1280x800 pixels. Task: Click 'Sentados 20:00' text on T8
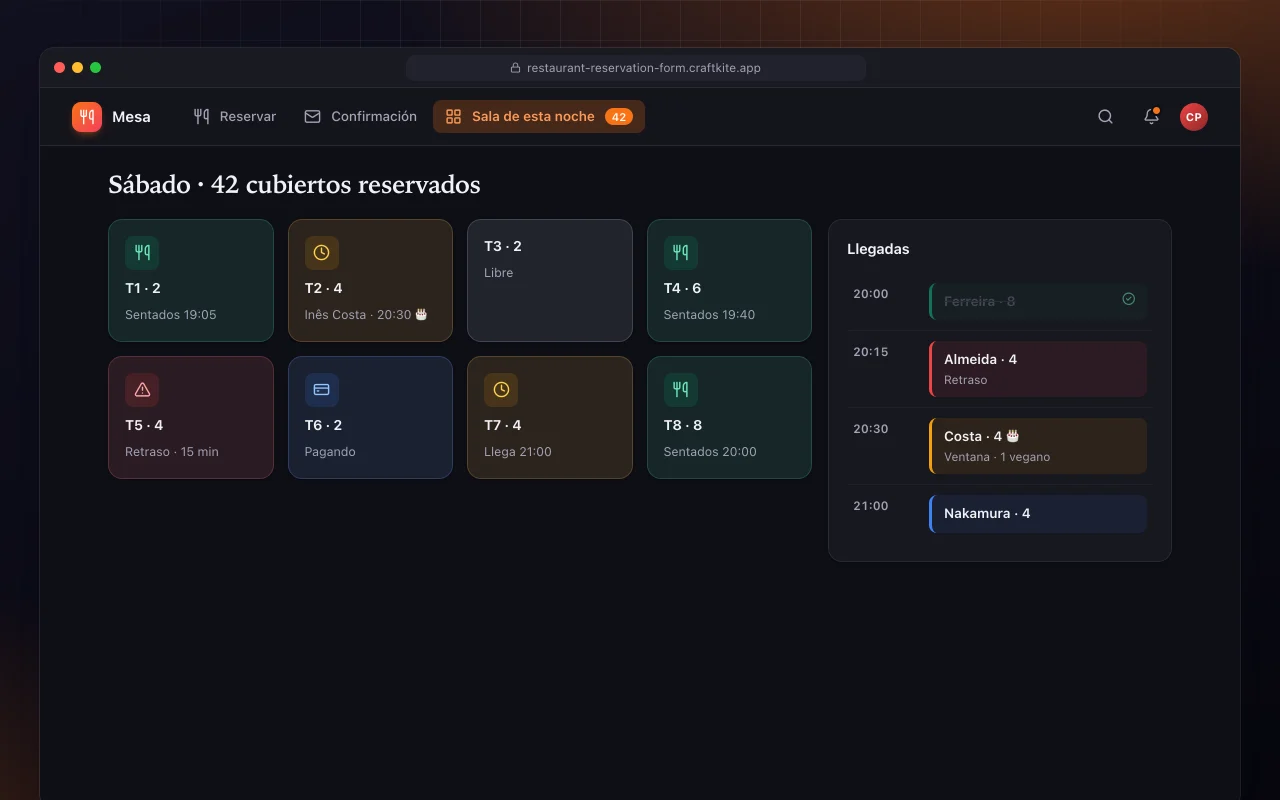[710, 452]
